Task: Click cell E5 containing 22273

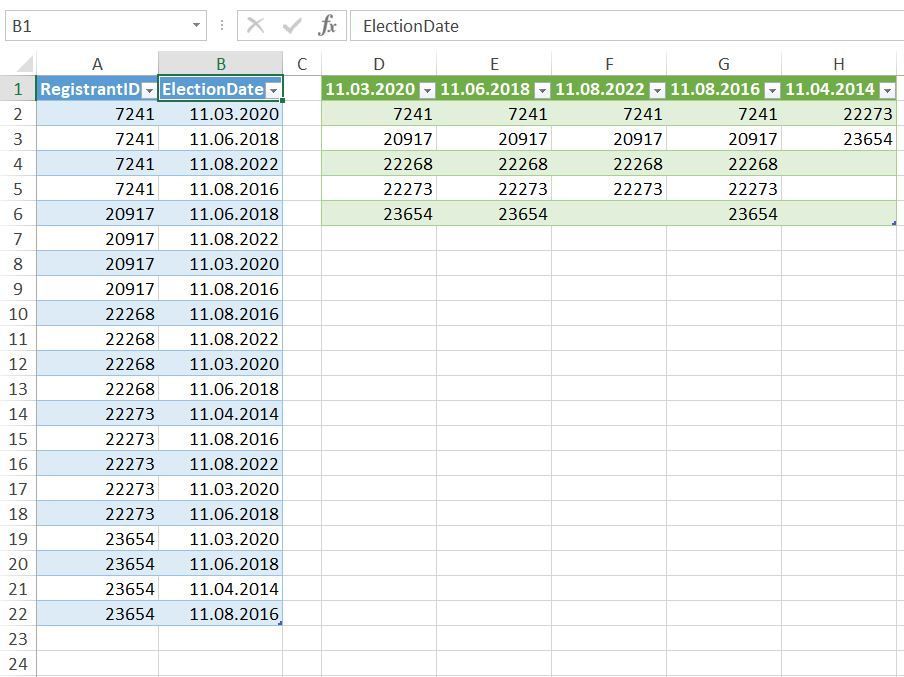Action: point(494,189)
